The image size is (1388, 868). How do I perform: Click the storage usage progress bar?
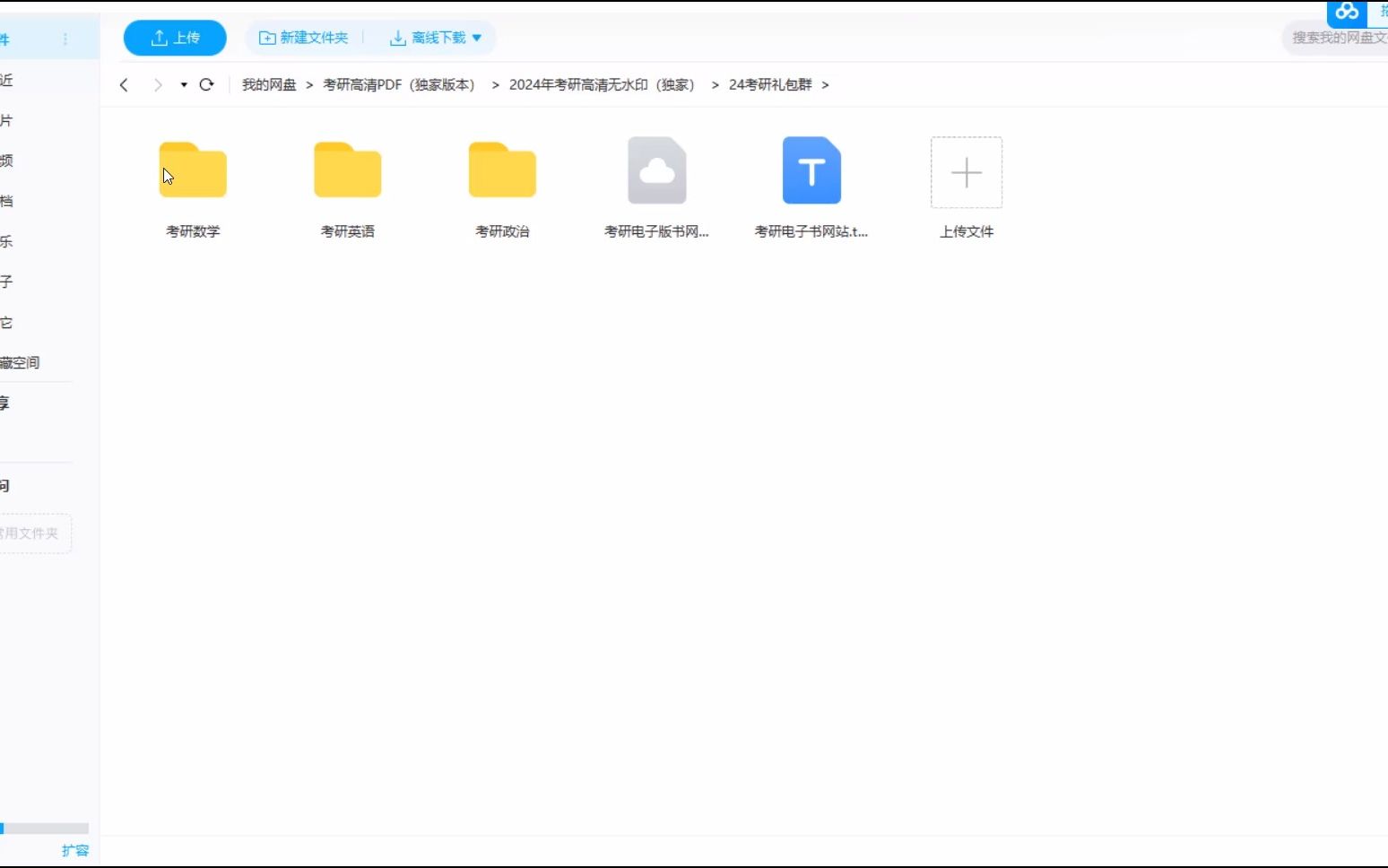(x=44, y=829)
